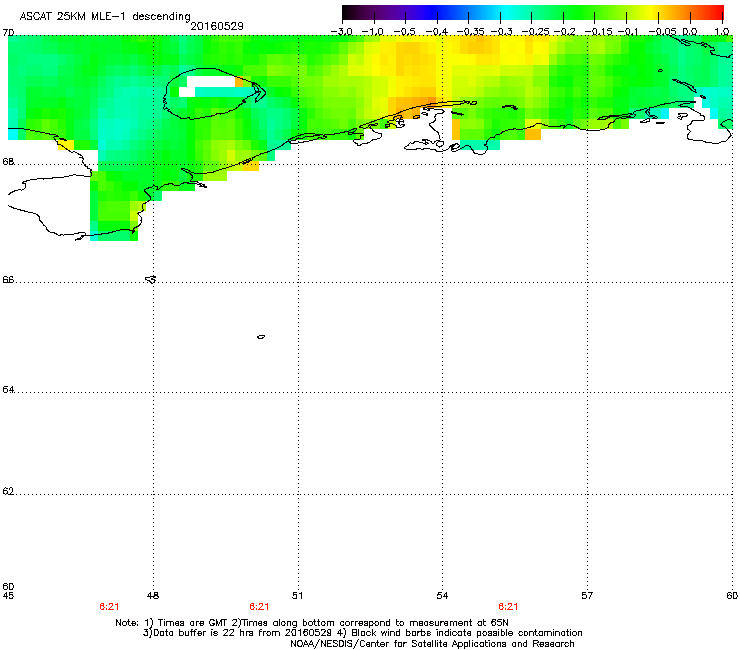The image size is (740, 650).
Task: Click the legend value -0.15
Action: tap(598, 32)
